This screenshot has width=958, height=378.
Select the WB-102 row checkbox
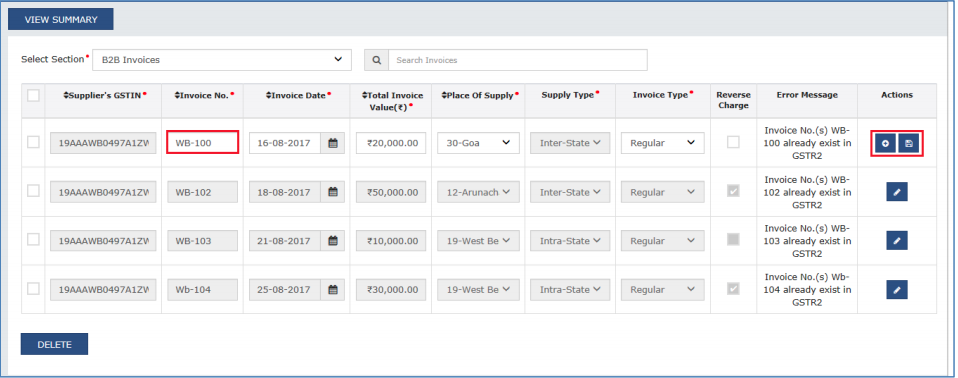33,191
